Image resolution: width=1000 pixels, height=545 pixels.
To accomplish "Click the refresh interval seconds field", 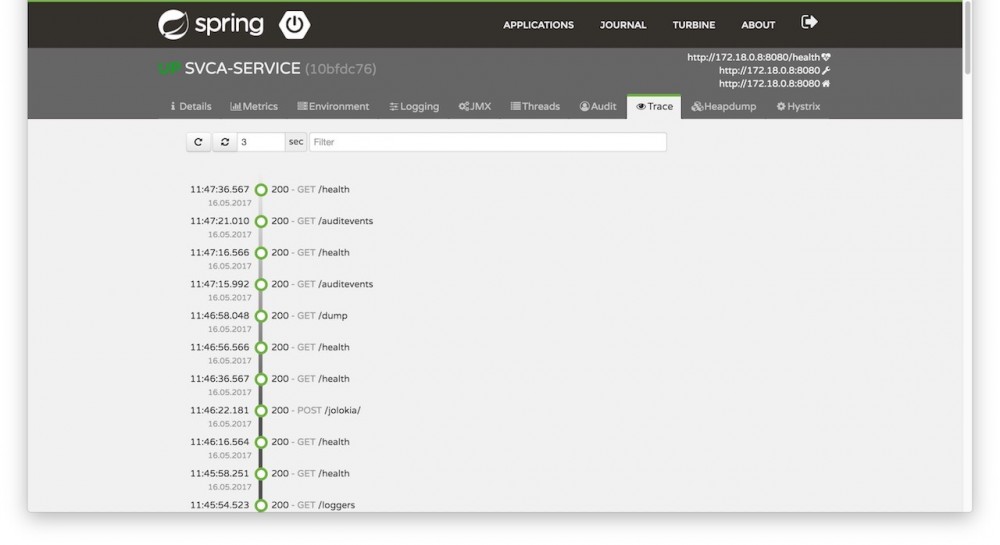I will [x=260, y=142].
